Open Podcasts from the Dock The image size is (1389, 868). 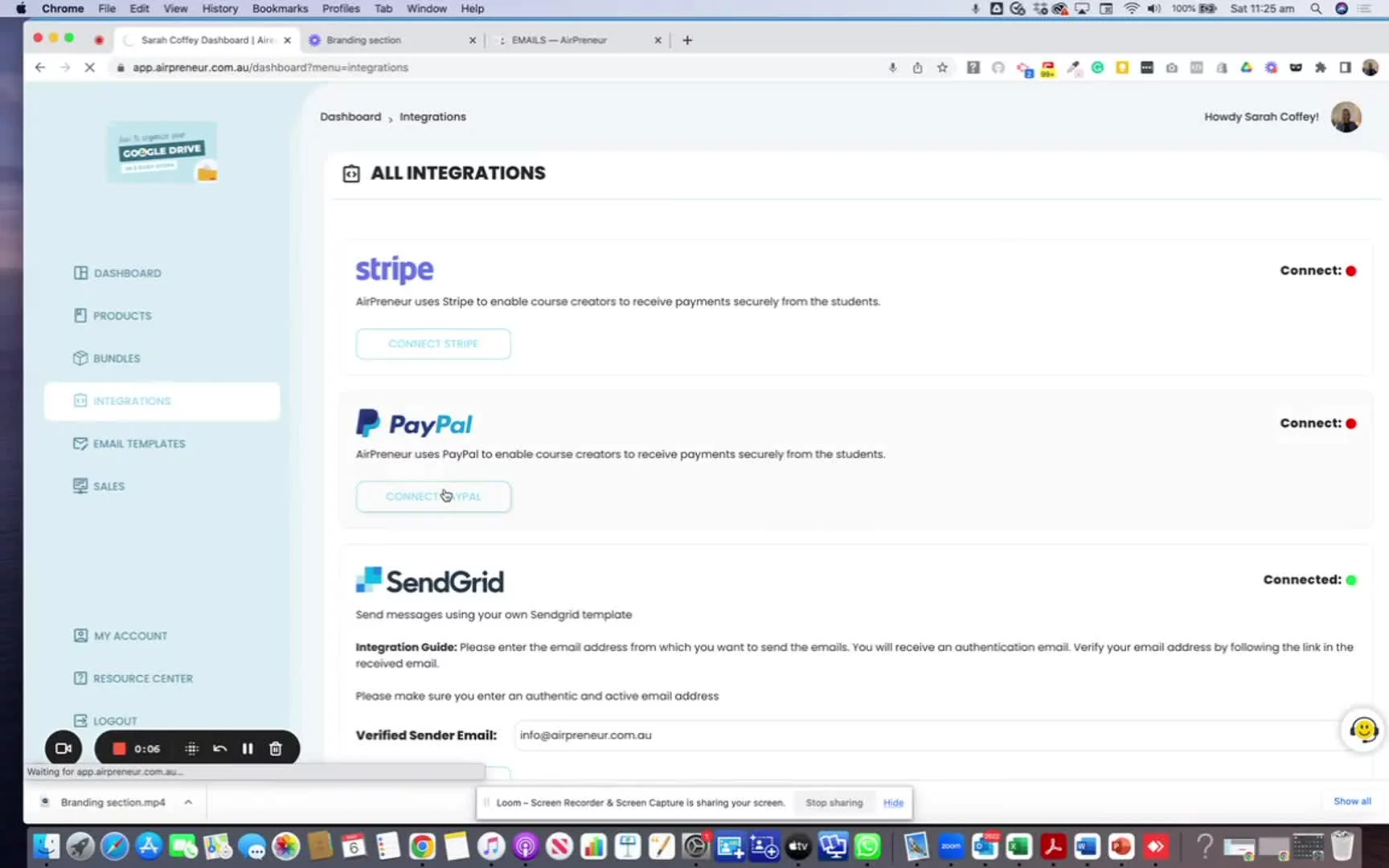(525, 846)
